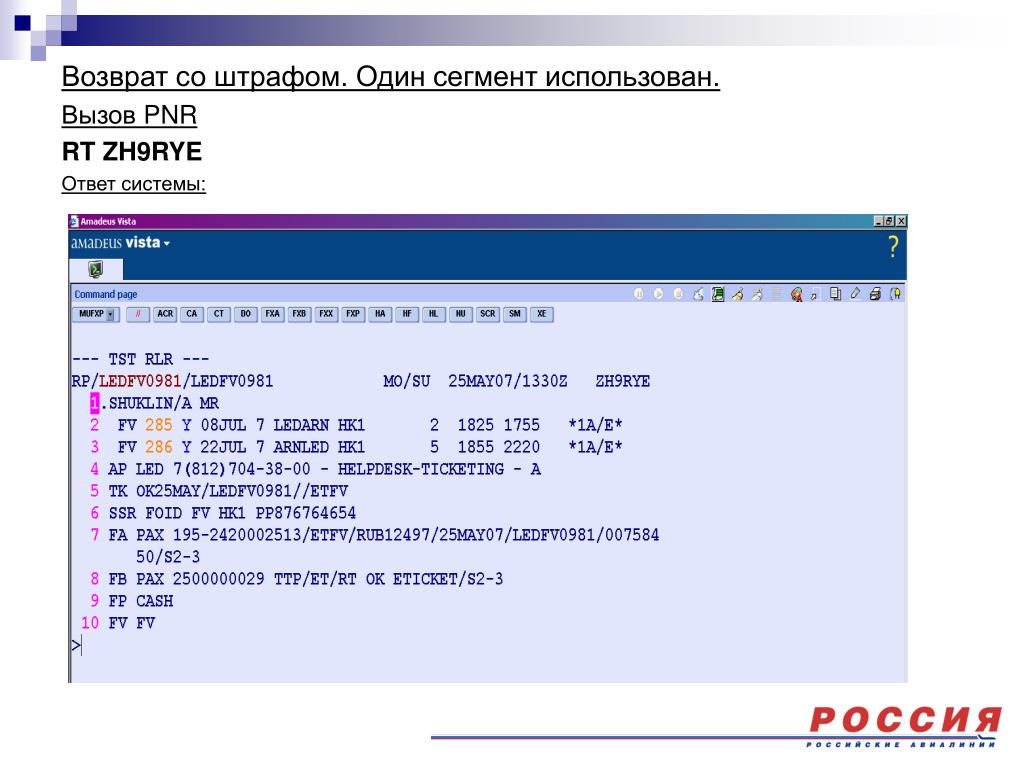Image resolution: width=1024 pixels, height=768 pixels.
Task: Click the highlighted passenger number 1
Action: coord(95,403)
